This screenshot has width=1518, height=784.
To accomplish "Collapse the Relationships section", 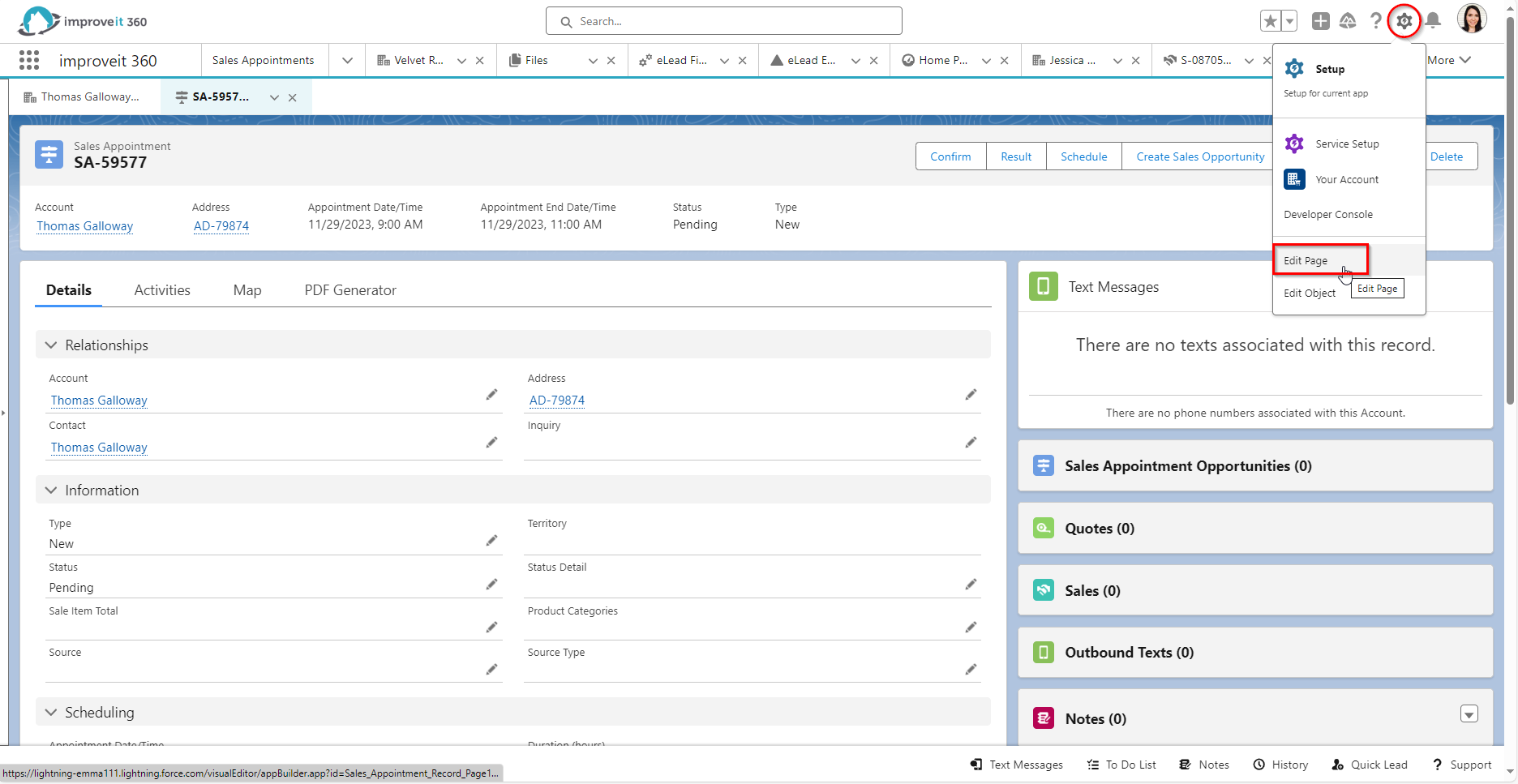I will [x=51, y=345].
